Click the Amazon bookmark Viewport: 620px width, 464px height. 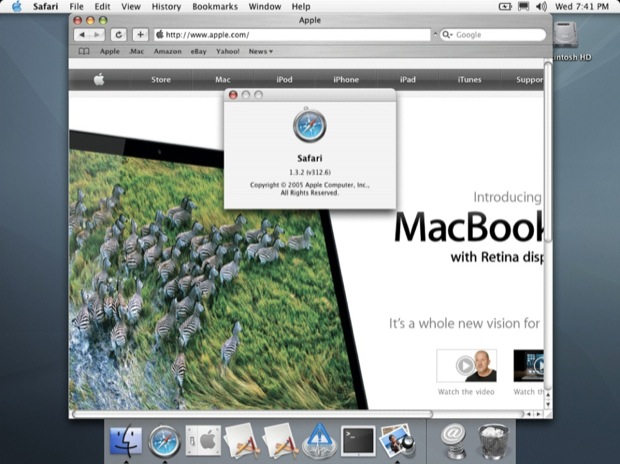point(168,51)
